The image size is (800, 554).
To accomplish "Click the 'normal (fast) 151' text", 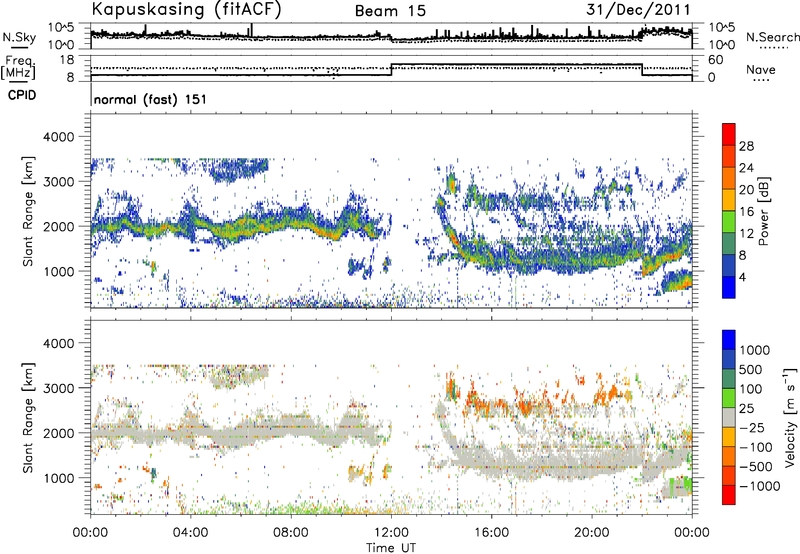I will coord(150,99).
